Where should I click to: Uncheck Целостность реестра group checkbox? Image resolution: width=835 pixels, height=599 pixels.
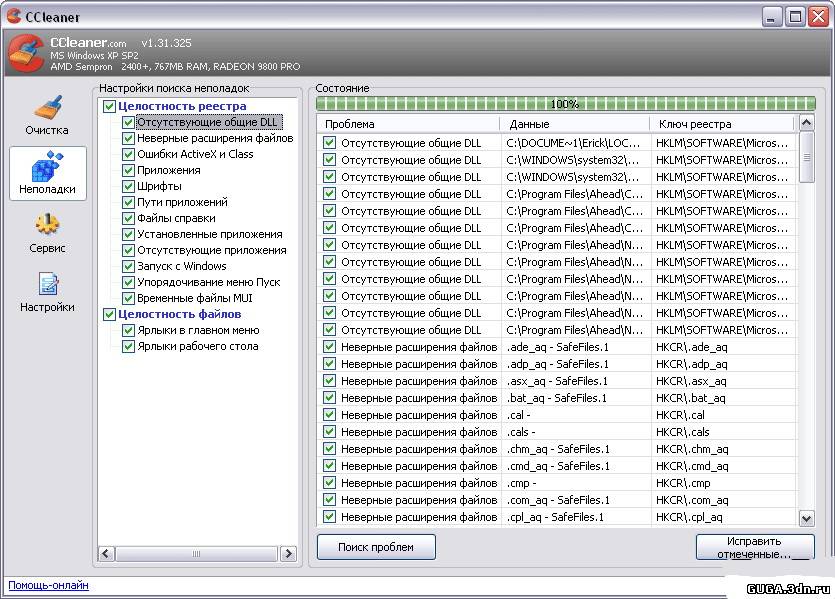point(109,106)
